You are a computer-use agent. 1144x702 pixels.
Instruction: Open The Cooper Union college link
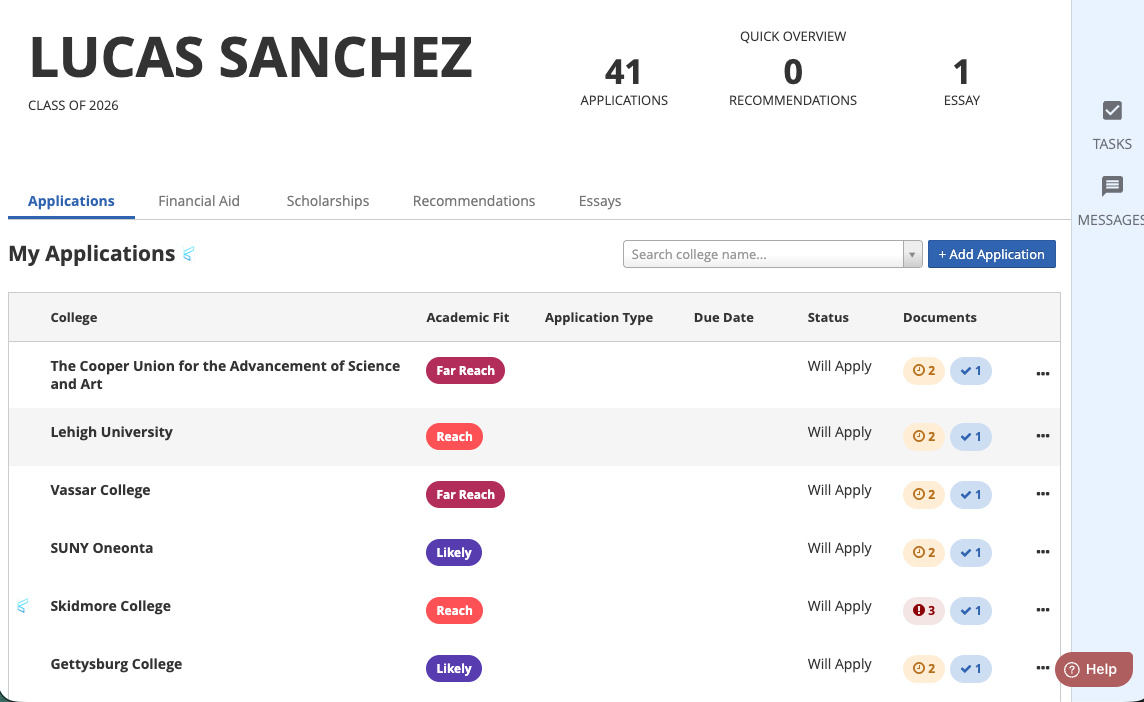pos(225,375)
